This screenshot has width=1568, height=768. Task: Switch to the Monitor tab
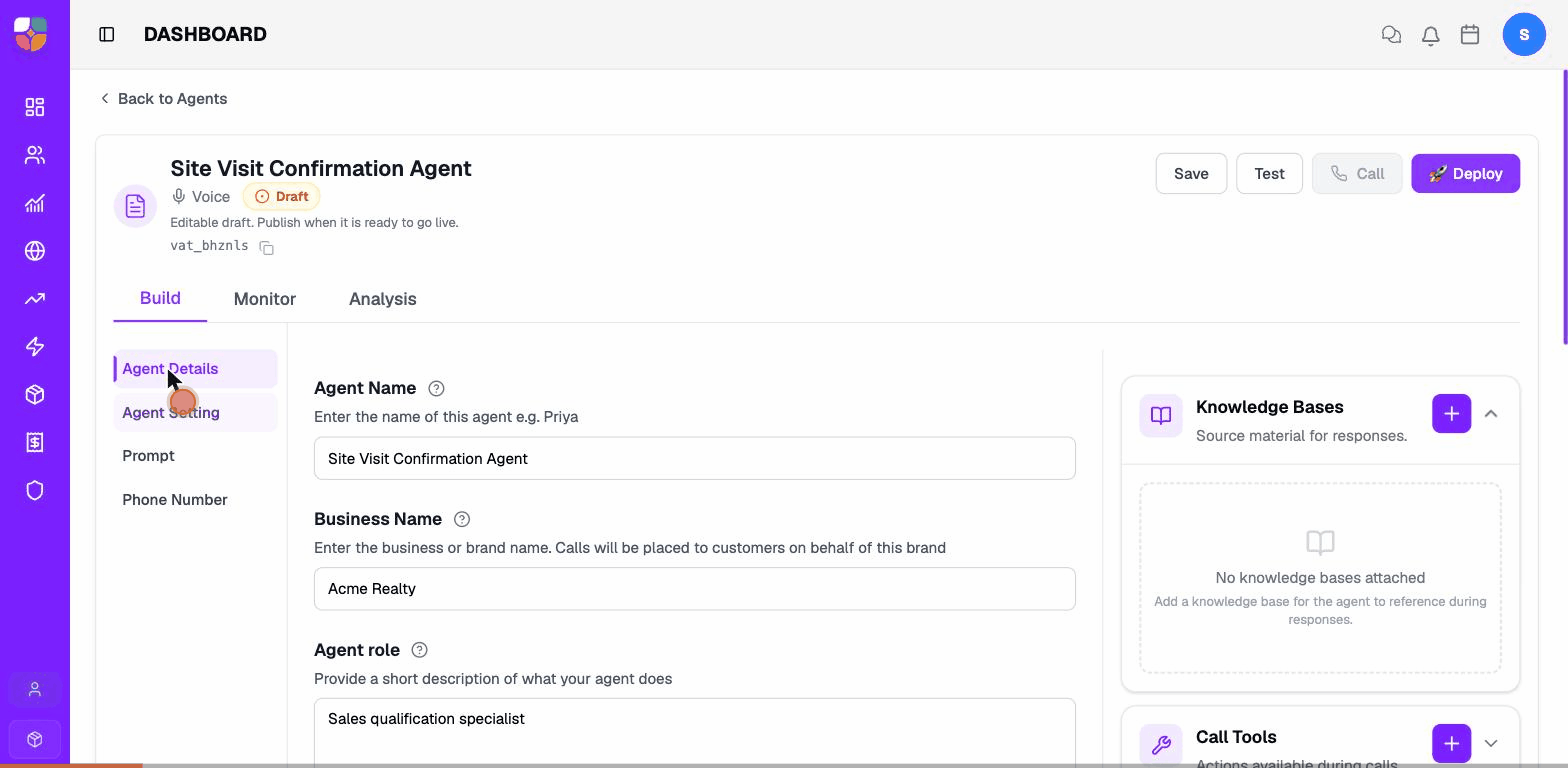(x=265, y=299)
